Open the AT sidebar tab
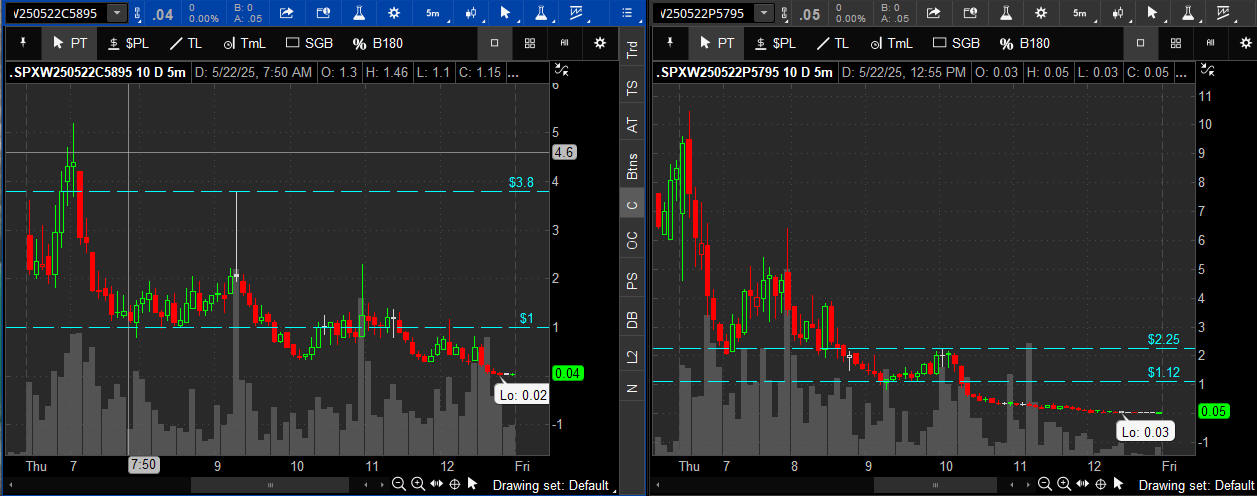 [x=631, y=125]
